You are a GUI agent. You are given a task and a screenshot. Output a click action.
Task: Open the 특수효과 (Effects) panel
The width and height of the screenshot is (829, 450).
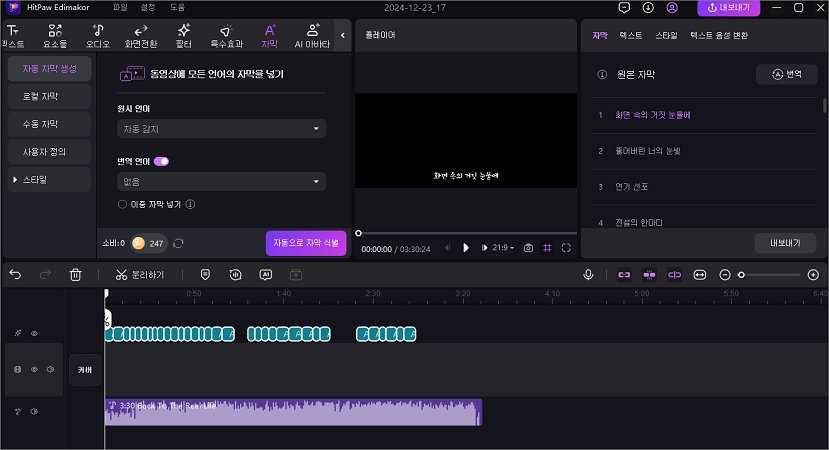coord(227,36)
